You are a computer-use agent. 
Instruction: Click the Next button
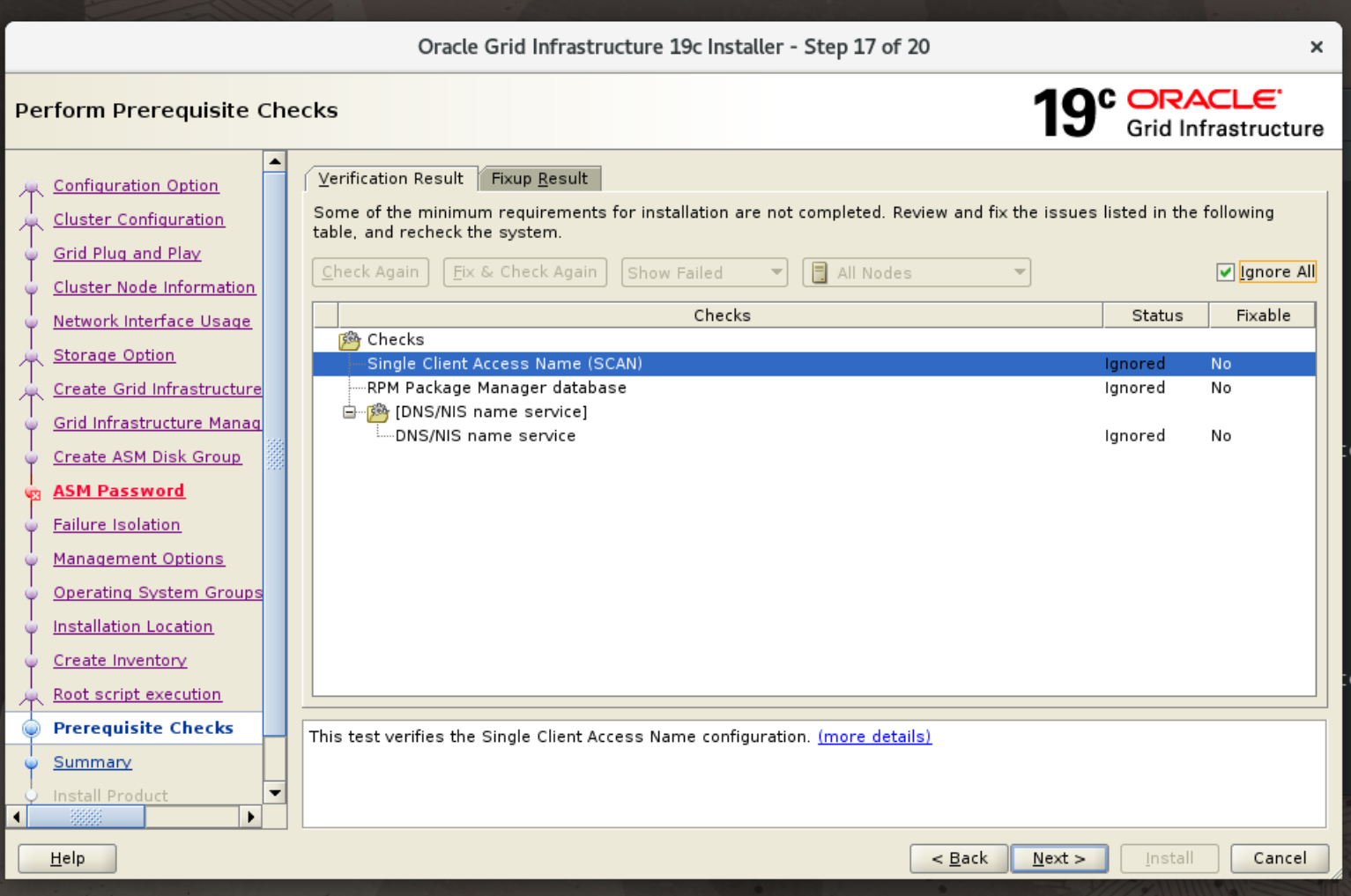pos(1059,858)
